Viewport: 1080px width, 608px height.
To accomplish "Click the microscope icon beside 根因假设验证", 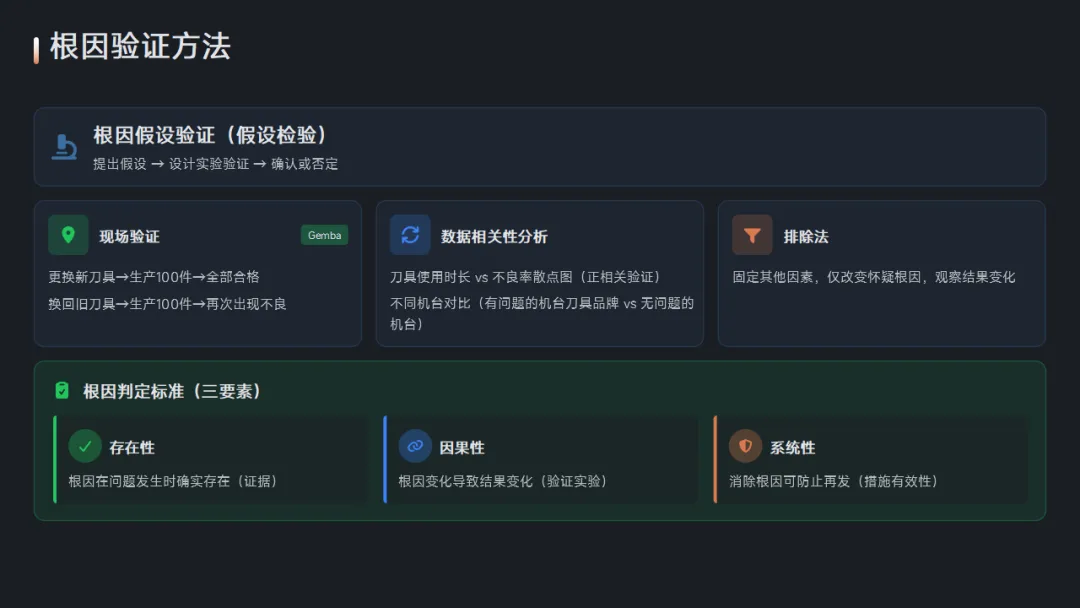I will coord(64,147).
